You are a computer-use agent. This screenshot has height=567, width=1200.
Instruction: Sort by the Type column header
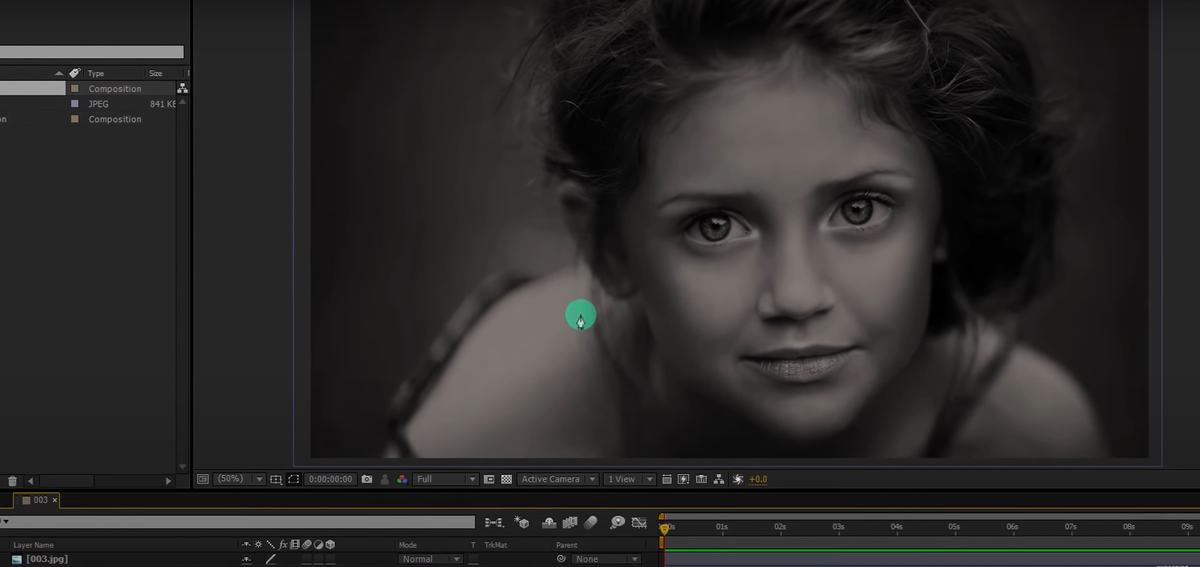pyautogui.click(x=96, y=74)
